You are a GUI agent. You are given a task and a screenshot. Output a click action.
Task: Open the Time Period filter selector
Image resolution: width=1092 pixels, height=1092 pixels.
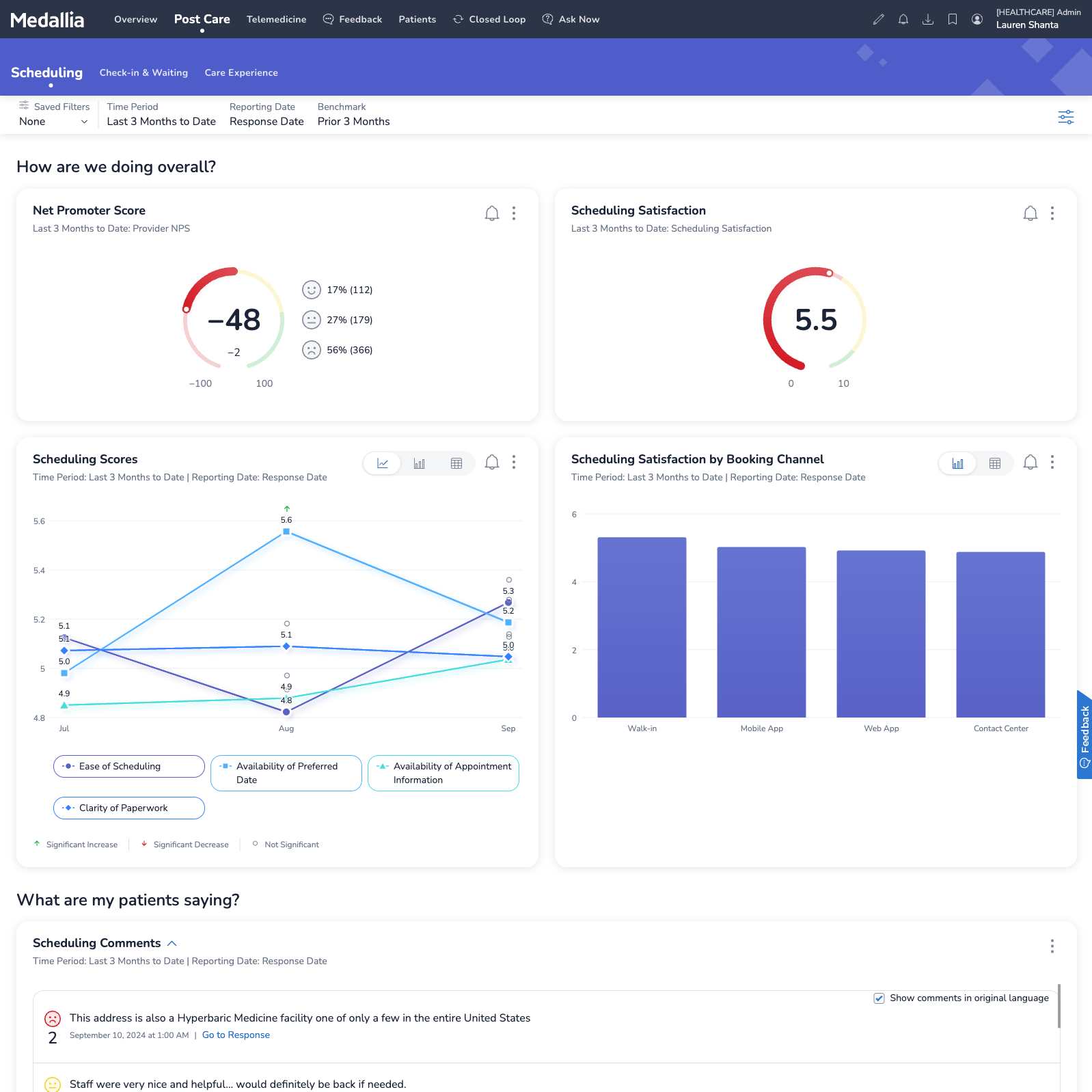click(x=161, y=122)
